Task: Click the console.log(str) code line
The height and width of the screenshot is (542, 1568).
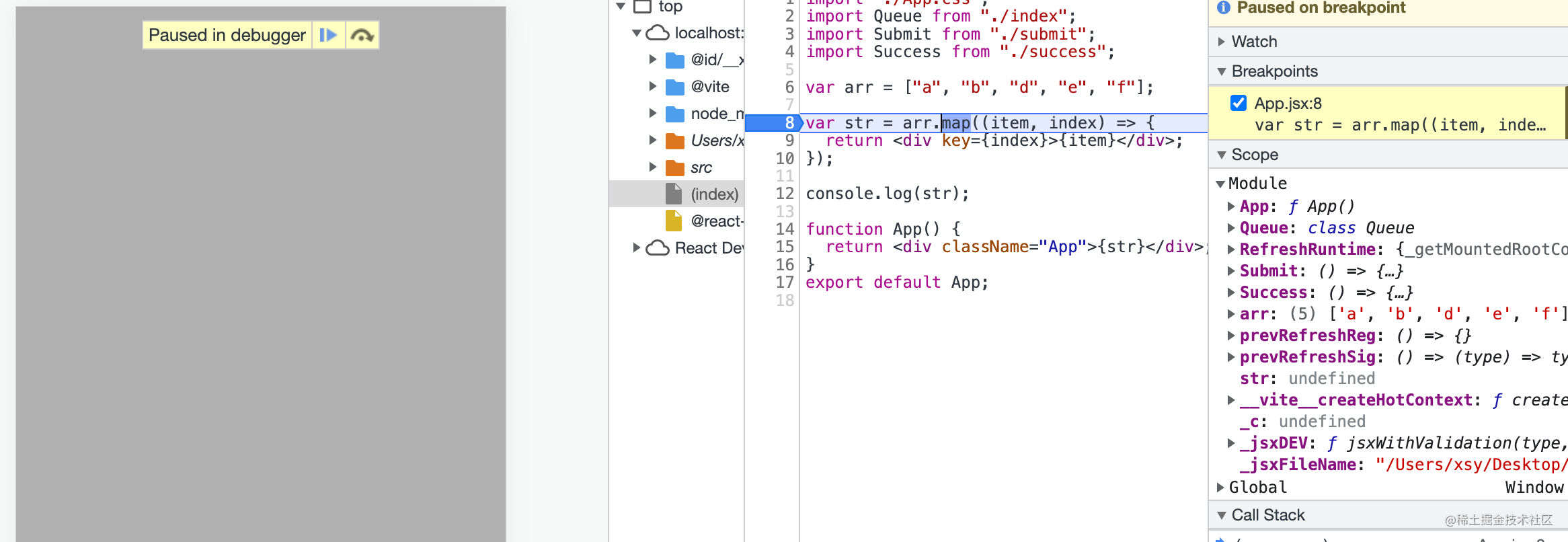Action: (x=888, y=194)
